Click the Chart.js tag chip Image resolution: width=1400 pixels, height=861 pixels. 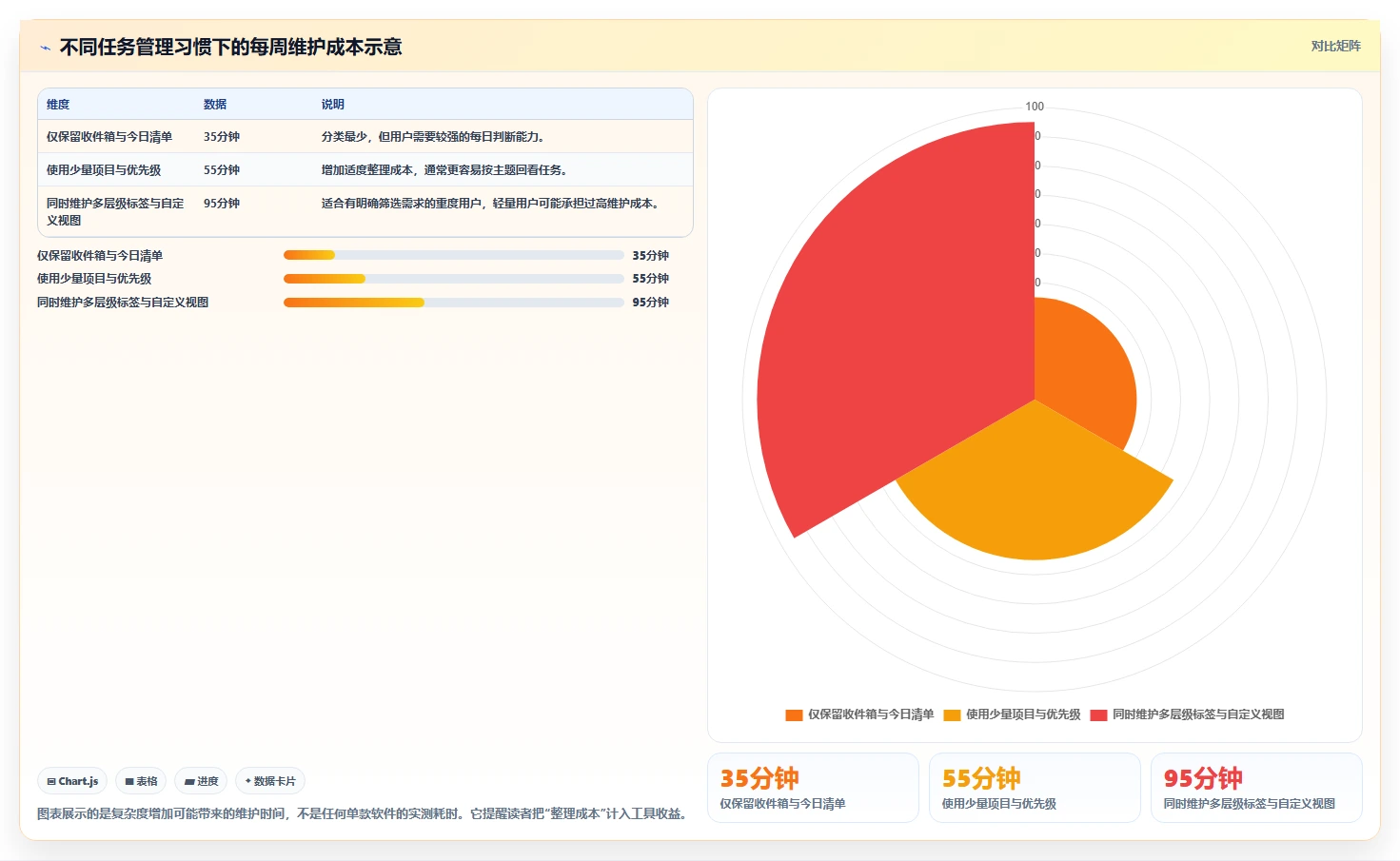click(72, 781)
